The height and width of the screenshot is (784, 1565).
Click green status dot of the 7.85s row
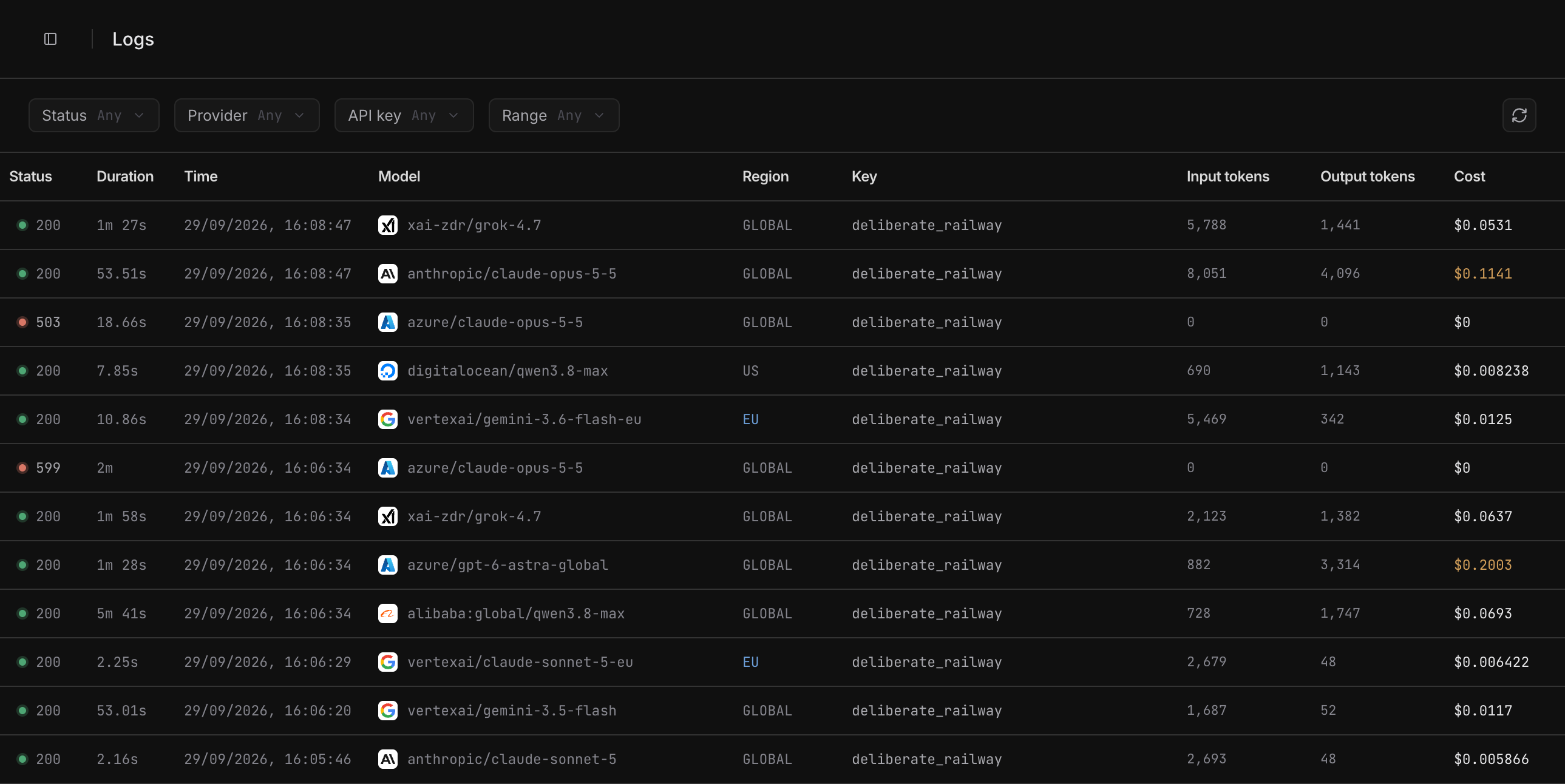(22, 371)
